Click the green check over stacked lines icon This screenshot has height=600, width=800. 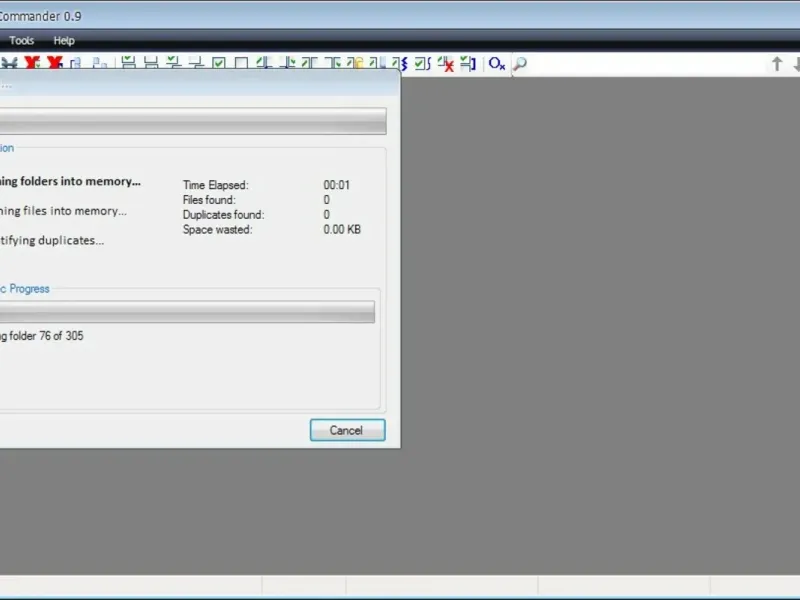tap(129, 63)
